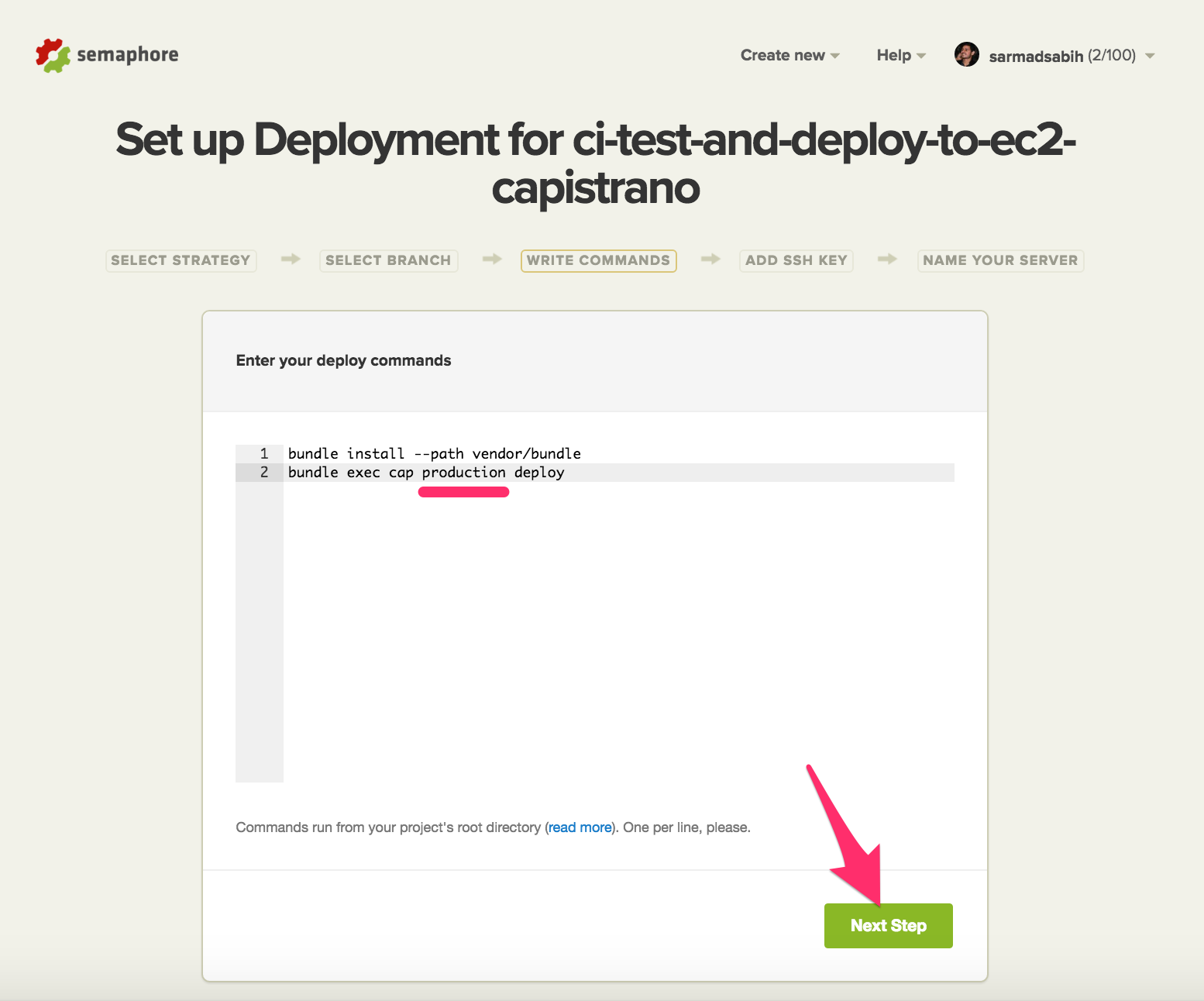Screen dimensions: 1204x1001
Task: Expand the account dropdown arrow
Action: 1150,56
